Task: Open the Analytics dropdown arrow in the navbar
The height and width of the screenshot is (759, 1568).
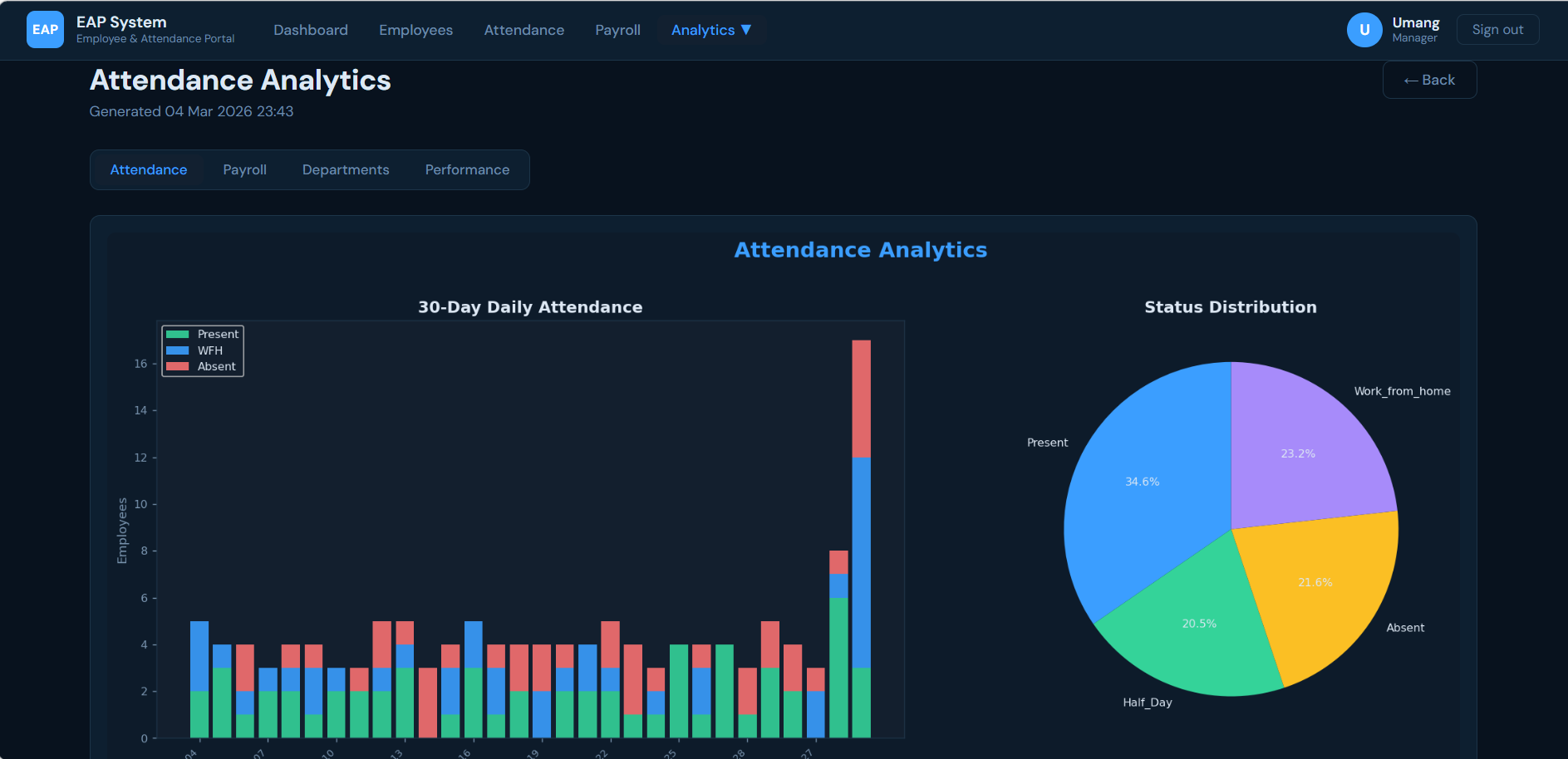Action: (746, 30)
